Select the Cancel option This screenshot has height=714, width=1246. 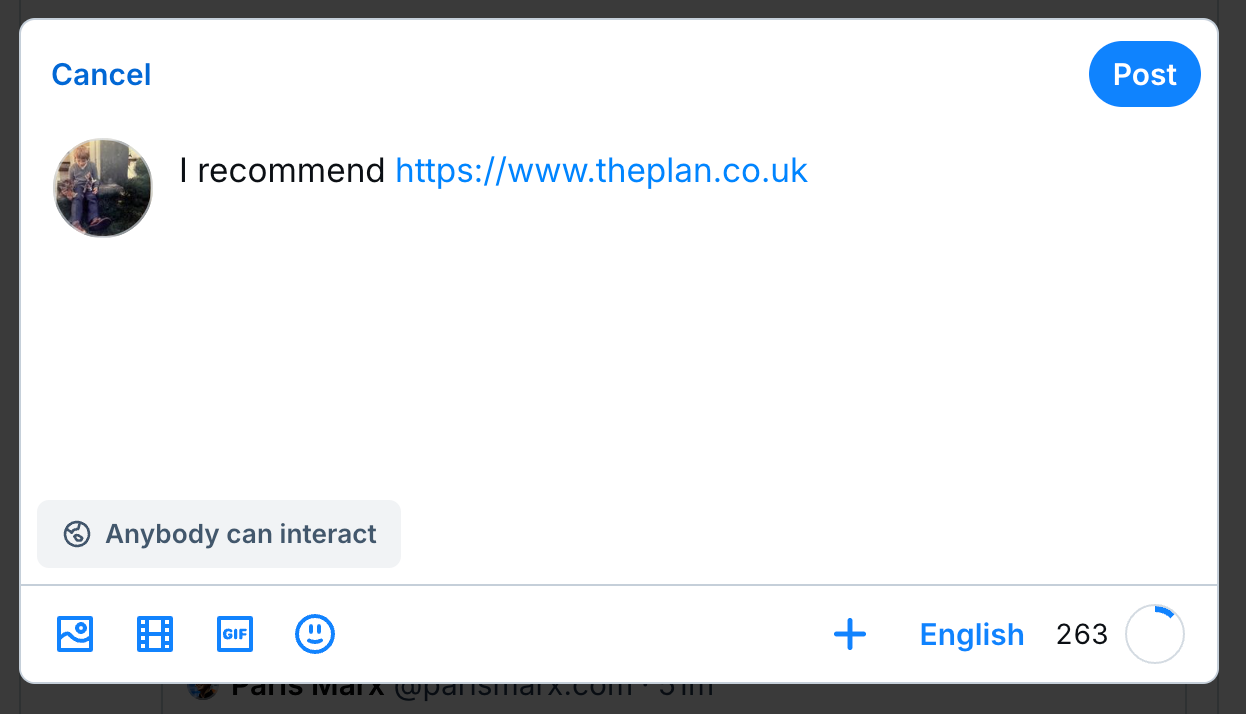click(x=101, y=74)
